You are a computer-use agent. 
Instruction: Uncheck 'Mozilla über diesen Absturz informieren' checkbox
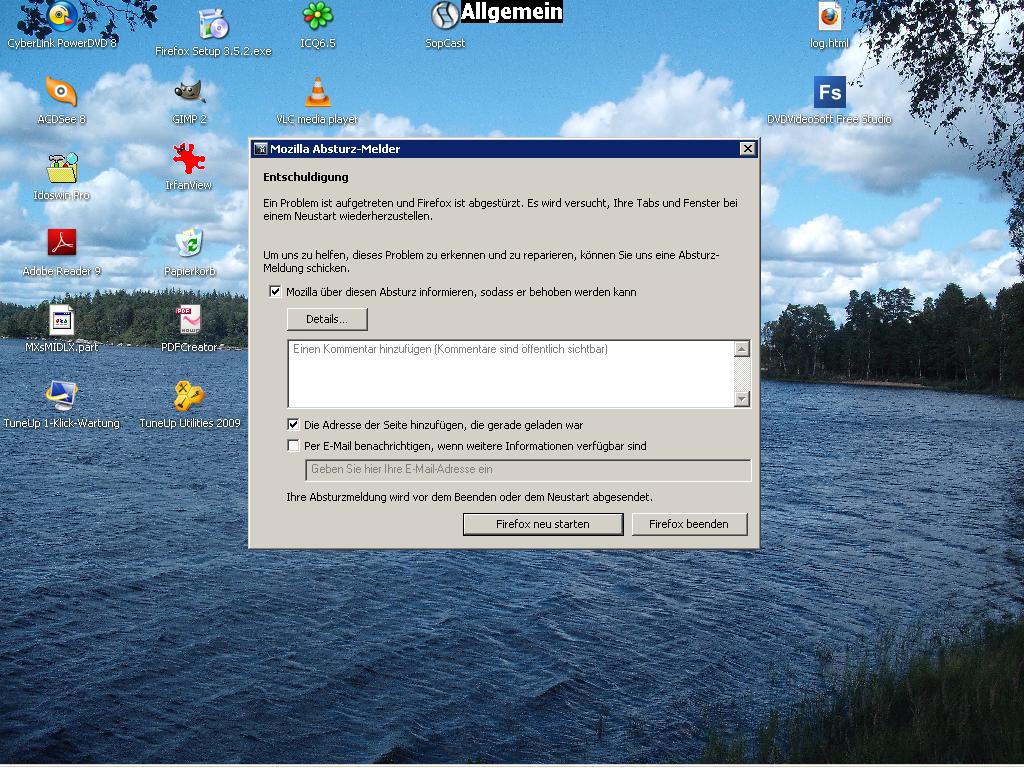coord(275,292)
